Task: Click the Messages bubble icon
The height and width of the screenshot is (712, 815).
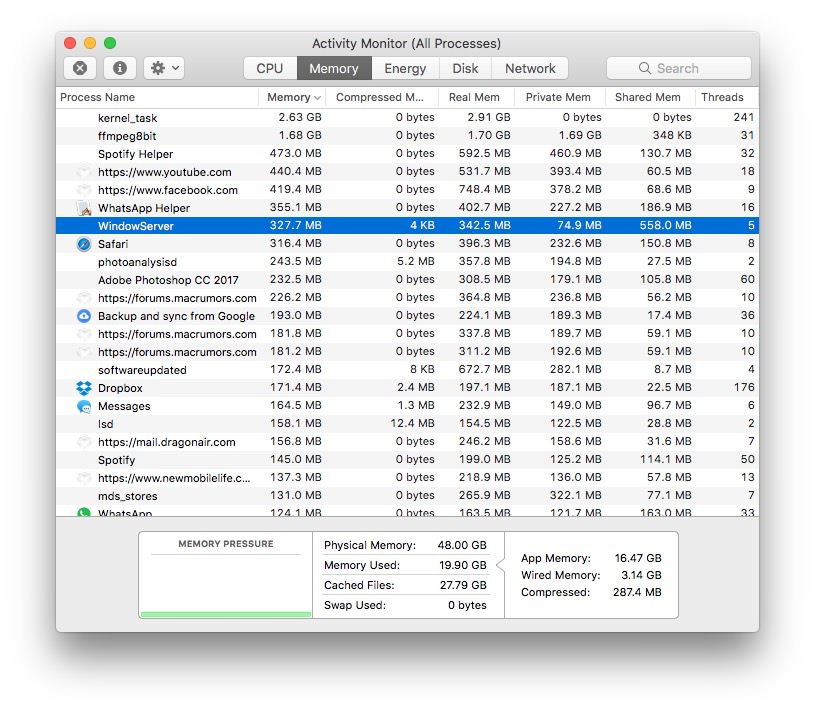Action: [x=84, y=406]
